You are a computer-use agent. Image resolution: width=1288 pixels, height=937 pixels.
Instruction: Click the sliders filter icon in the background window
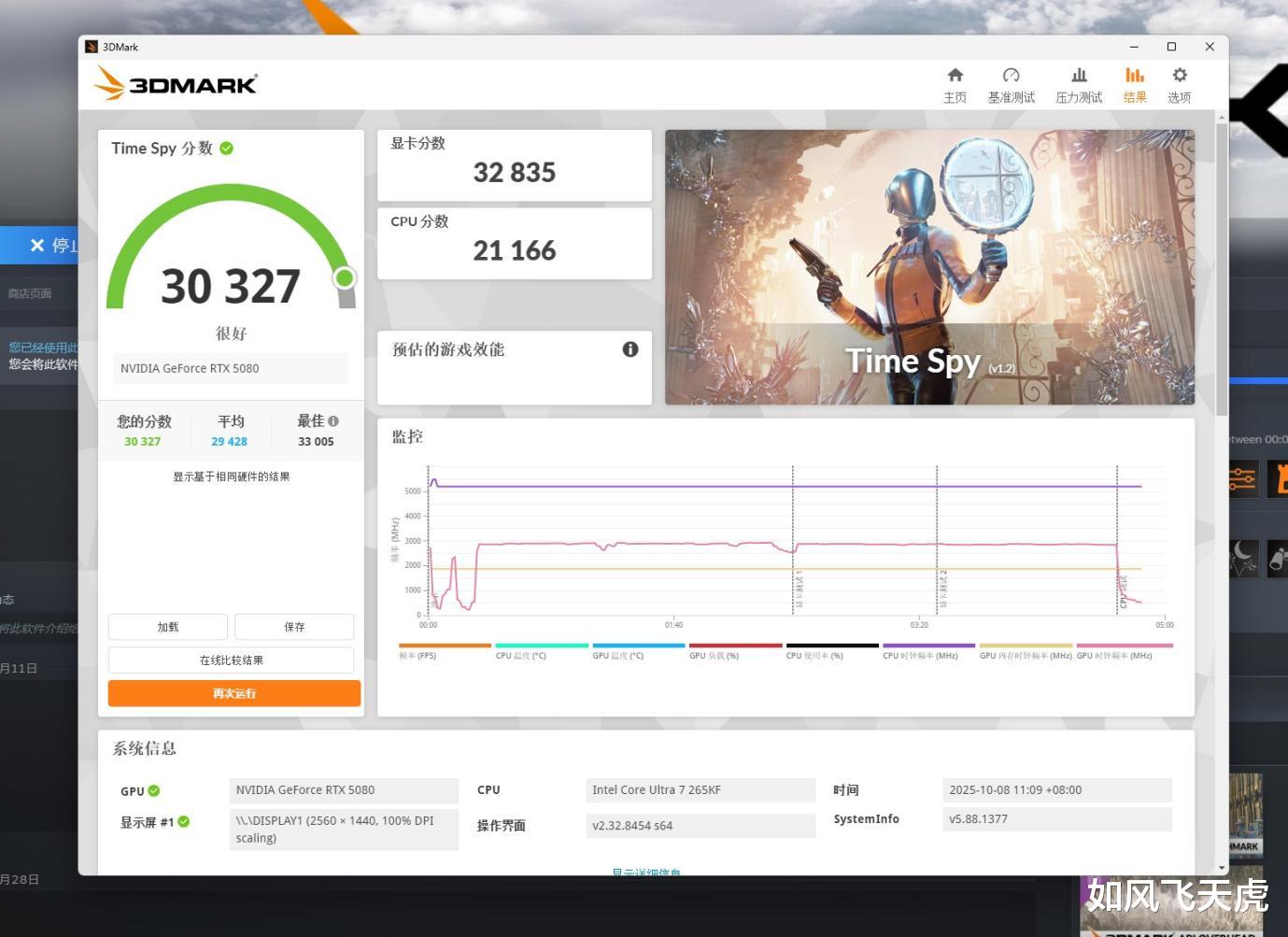[x=1242, y=479]
